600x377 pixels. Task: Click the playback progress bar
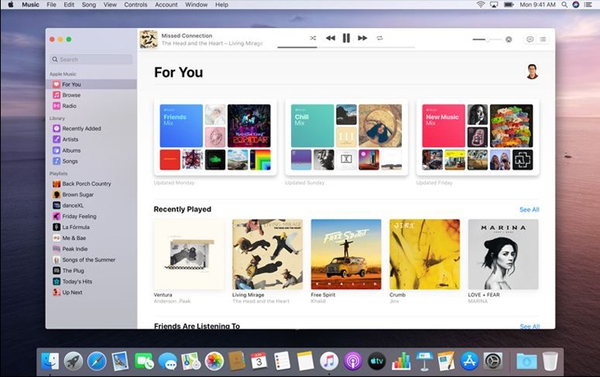[346, 47]
